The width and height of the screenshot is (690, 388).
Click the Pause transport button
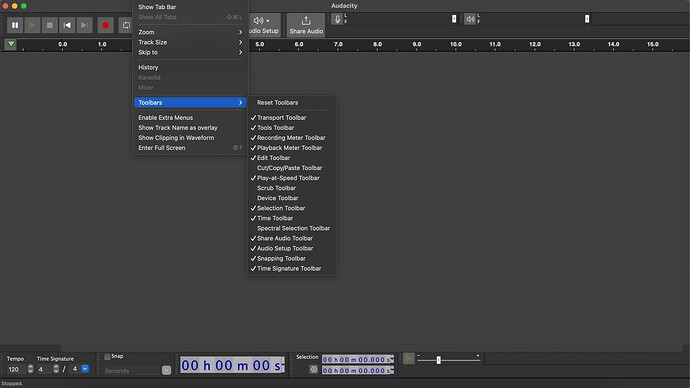(15, 25)
